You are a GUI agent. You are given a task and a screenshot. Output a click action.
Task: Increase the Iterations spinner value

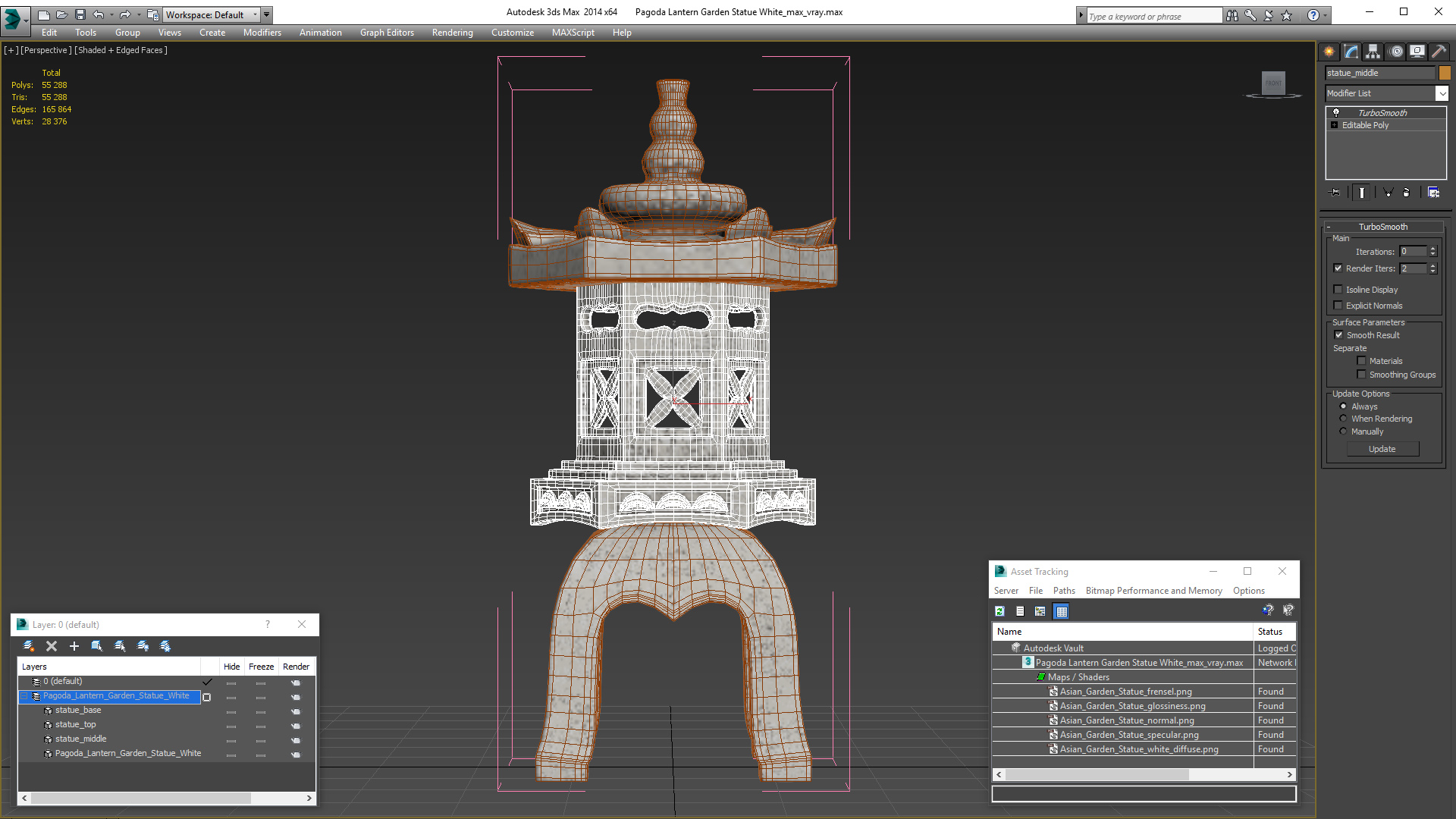click(1433, 249)
